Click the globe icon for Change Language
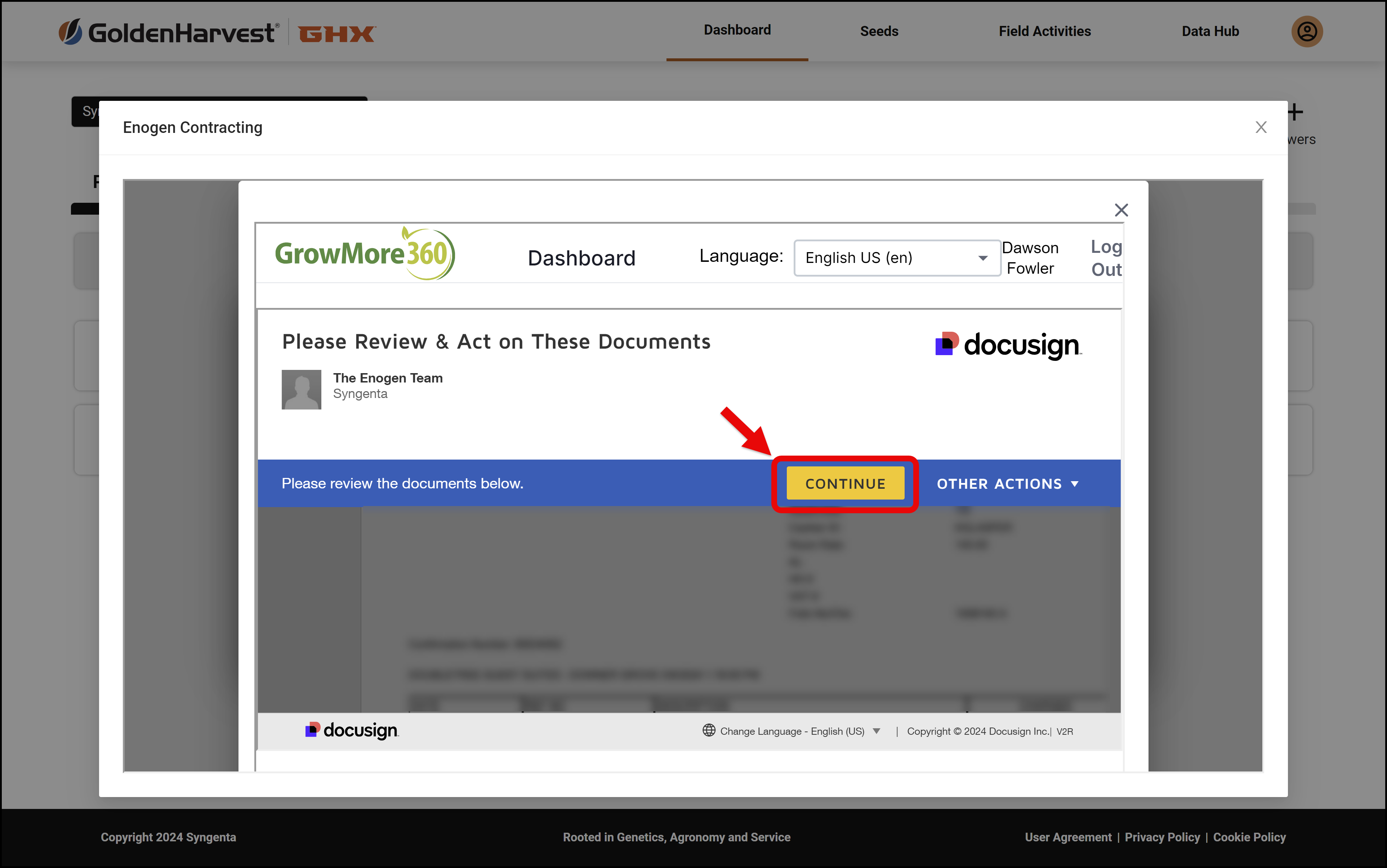The height and width of the screenshot is (868, 1387). 709,730
